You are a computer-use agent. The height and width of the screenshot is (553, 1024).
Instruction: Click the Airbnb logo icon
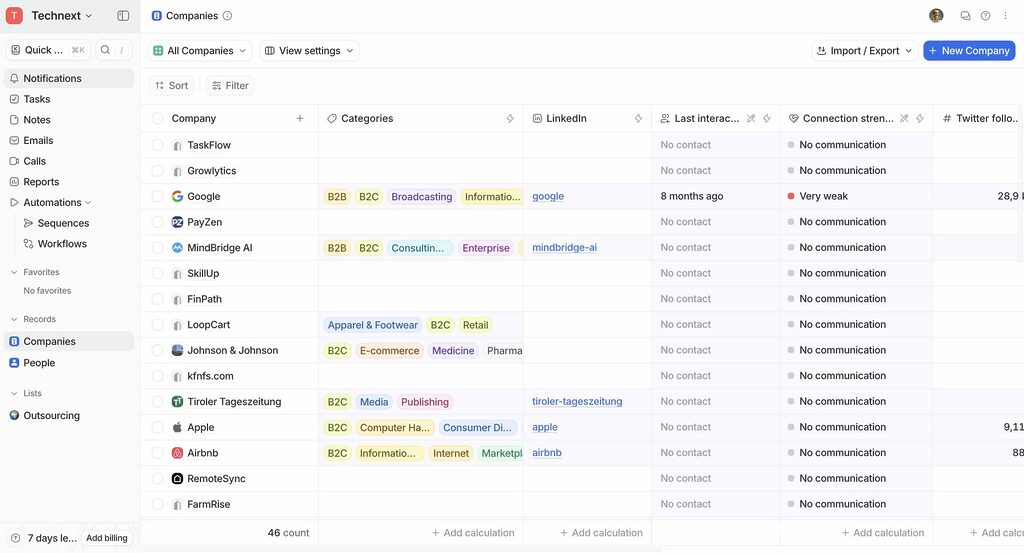click(177, 452)
